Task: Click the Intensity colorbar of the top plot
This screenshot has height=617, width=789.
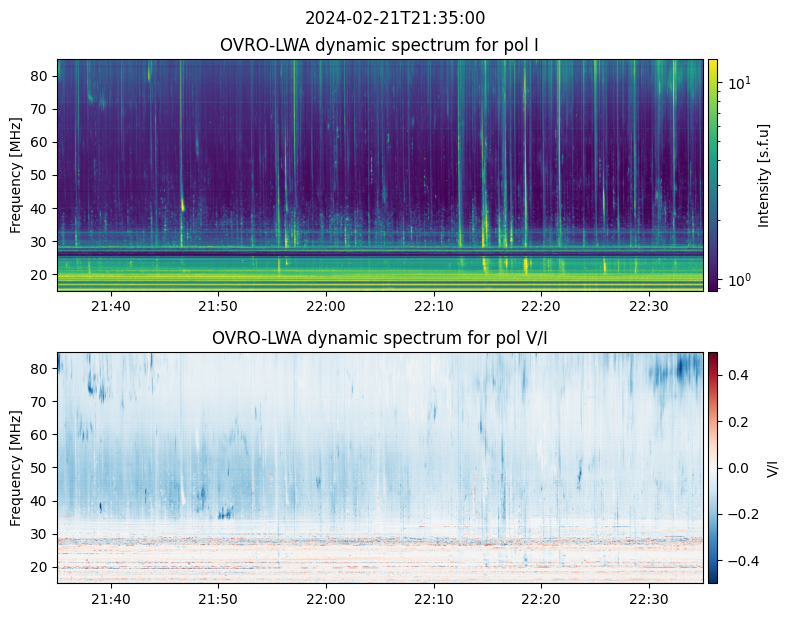Action: point(713,175)
